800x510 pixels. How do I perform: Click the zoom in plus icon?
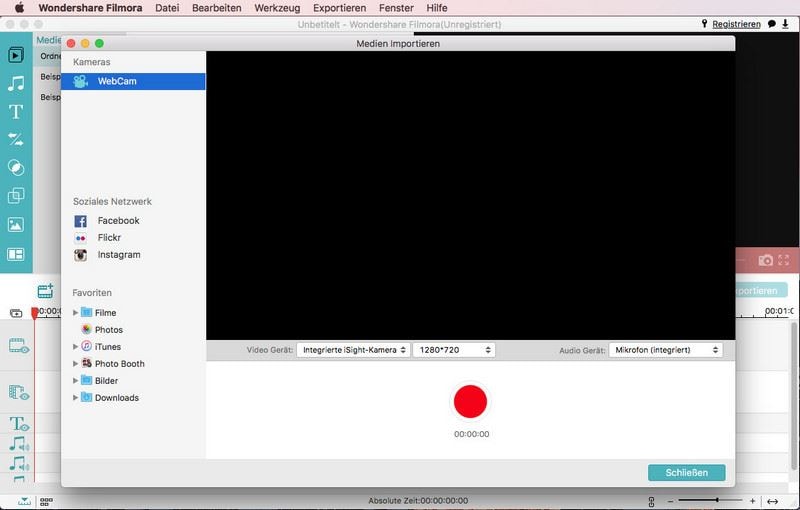pyautogui.click(x=753, y=501)
